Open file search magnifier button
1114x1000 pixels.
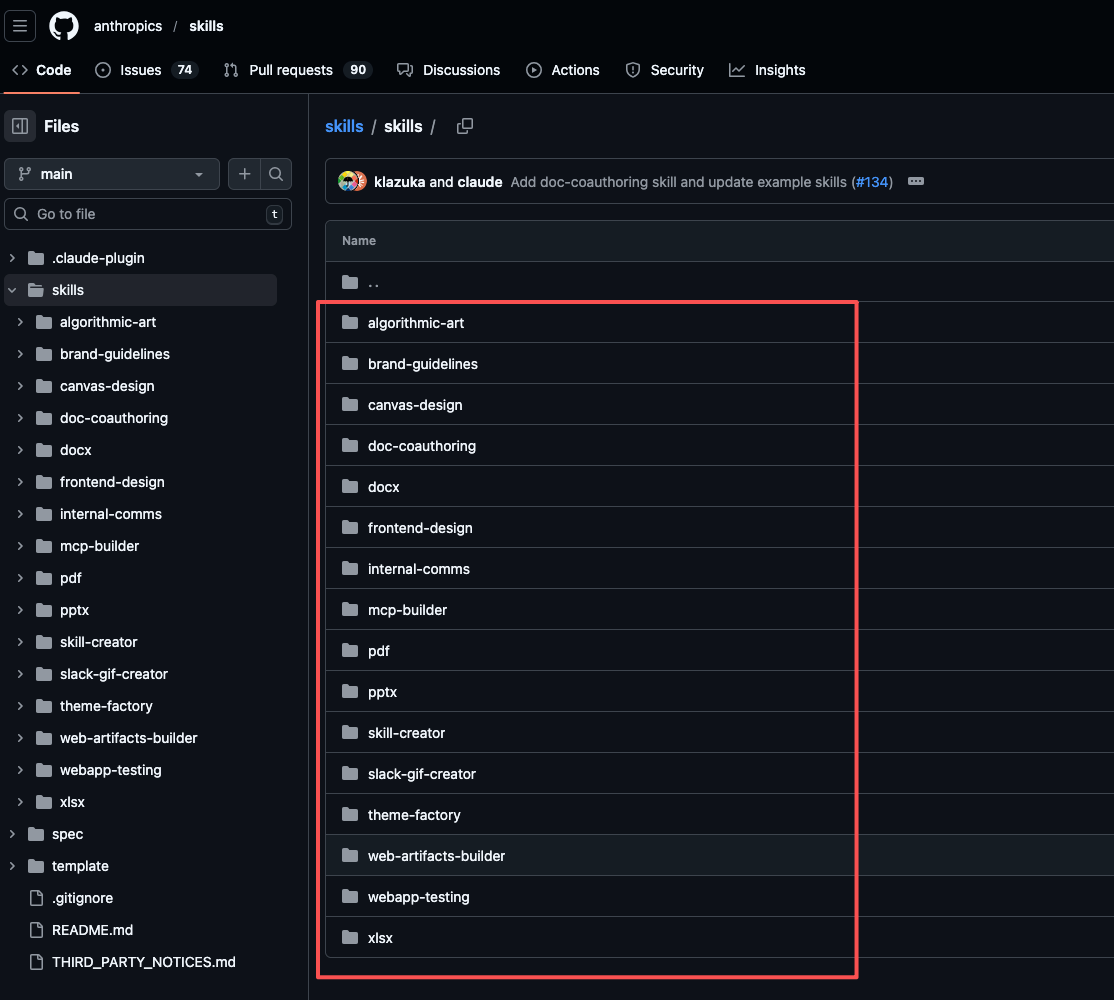pos(276,174)
